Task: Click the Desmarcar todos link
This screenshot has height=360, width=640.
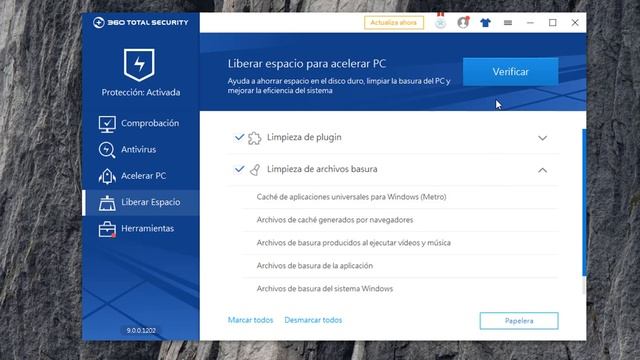Action: 313,320
